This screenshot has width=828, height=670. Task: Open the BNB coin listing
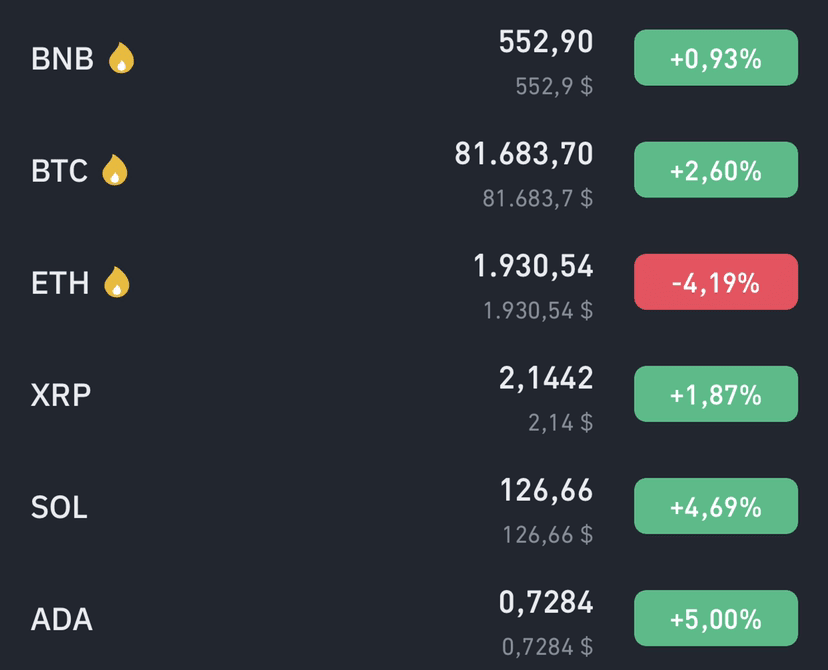tap(414, 58)
